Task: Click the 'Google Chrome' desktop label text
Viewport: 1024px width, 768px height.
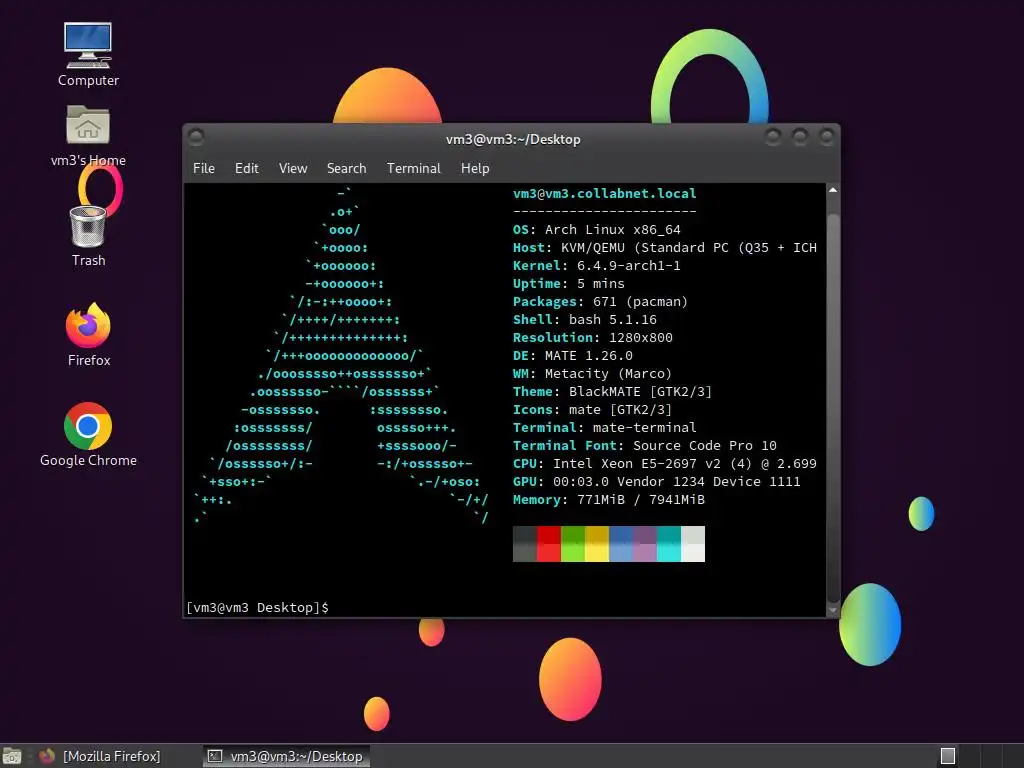Action: (x=88, y=460)
